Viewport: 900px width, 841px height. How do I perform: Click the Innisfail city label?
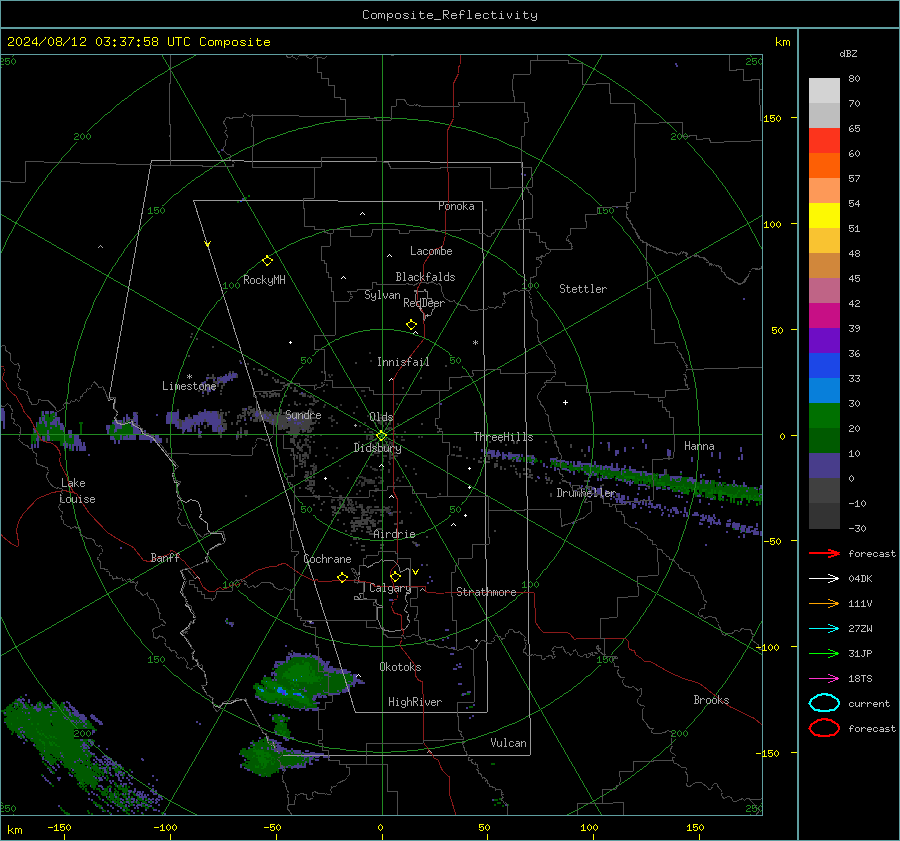[403, 362]
